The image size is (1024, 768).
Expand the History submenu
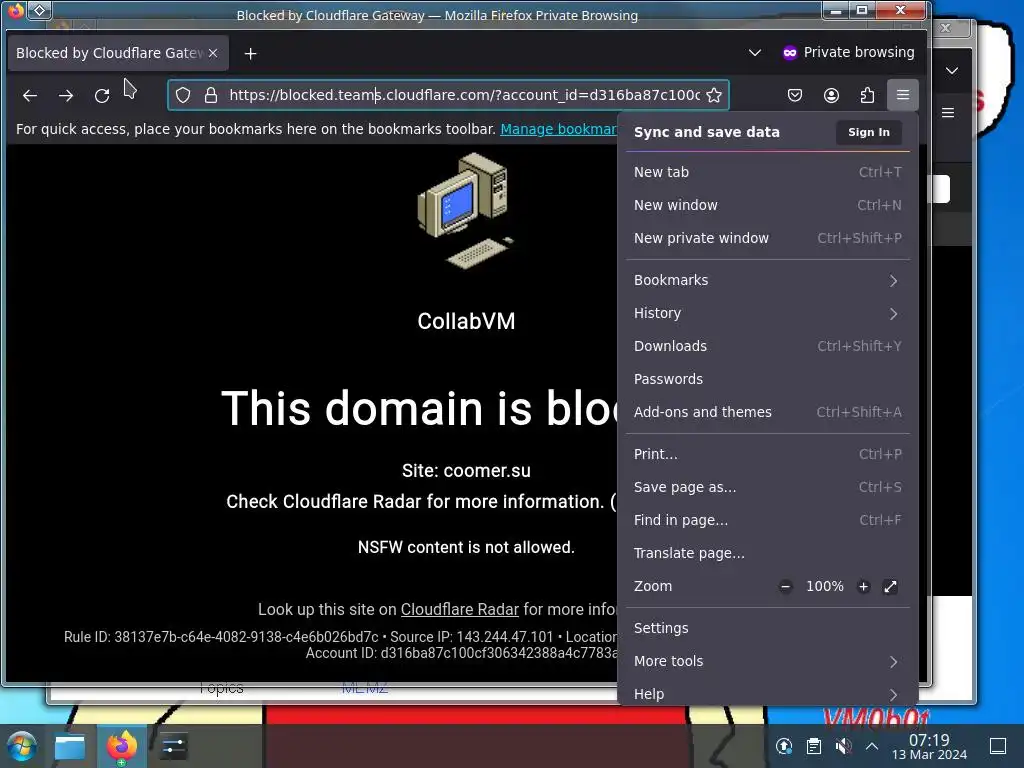(767, 313)
